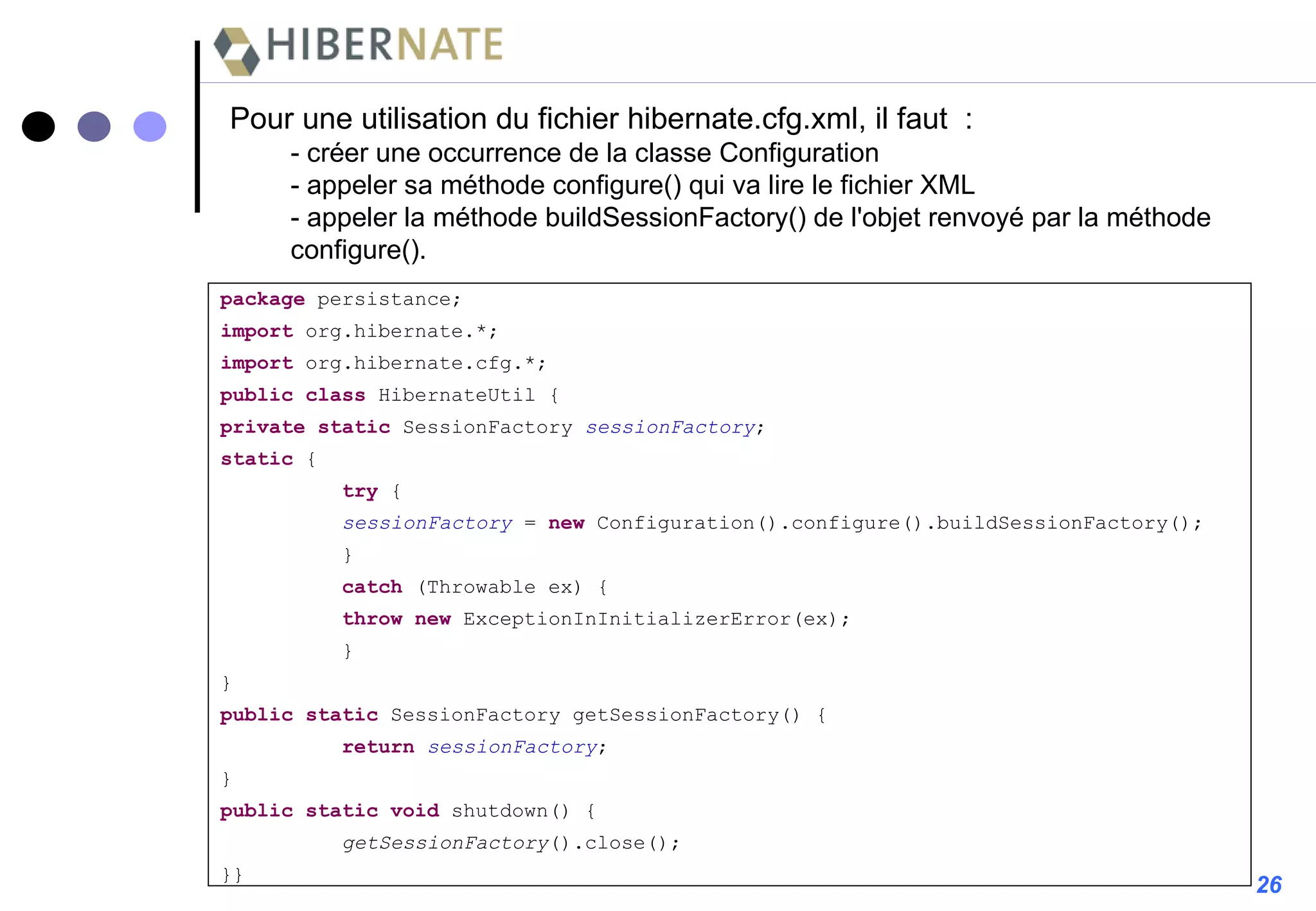Click the line 'import org.hibernate.*;'
The width and height of the screenshot is (1316, 911).
click(359, 332)
